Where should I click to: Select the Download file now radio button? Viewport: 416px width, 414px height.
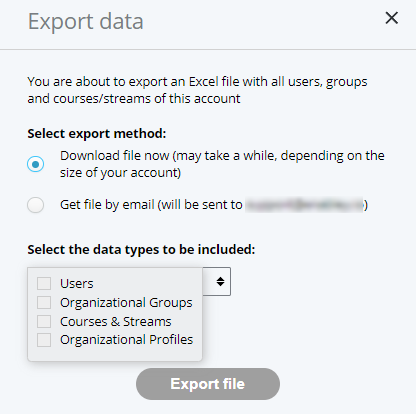35,164
